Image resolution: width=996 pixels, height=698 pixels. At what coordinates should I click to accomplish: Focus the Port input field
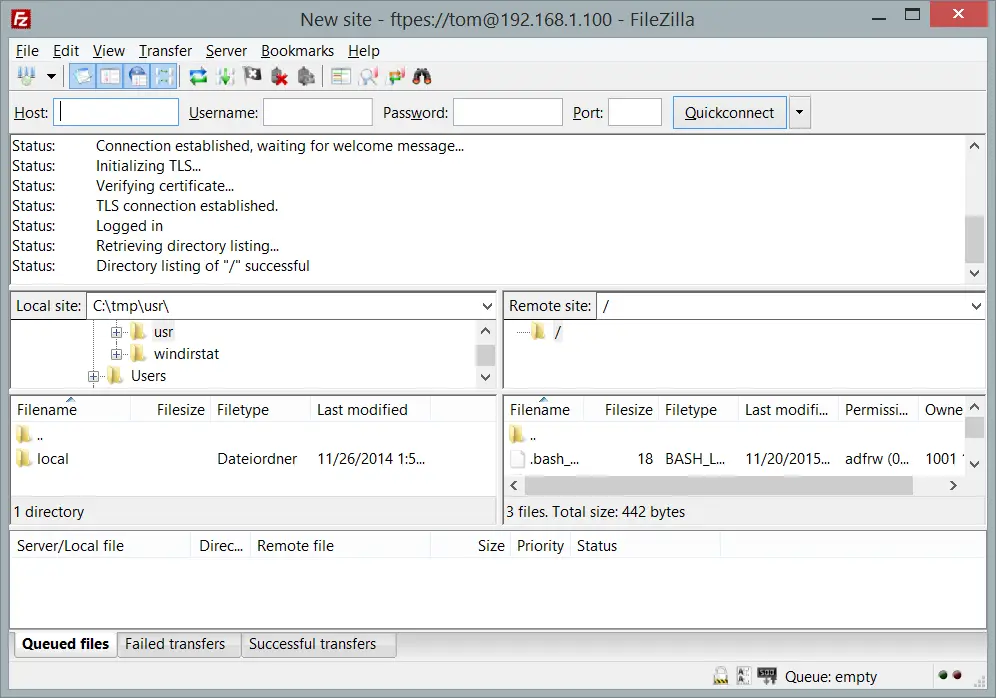click(x=635, y=112)
